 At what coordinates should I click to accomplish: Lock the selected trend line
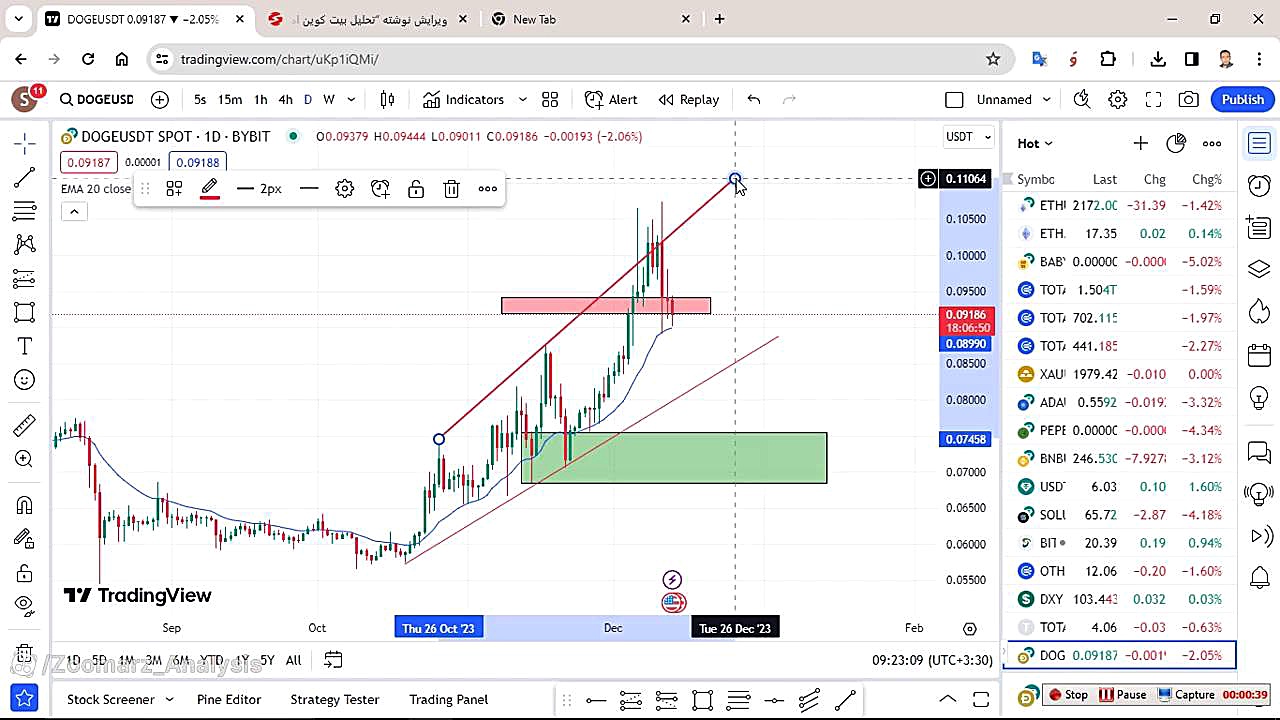pos(416,188)
